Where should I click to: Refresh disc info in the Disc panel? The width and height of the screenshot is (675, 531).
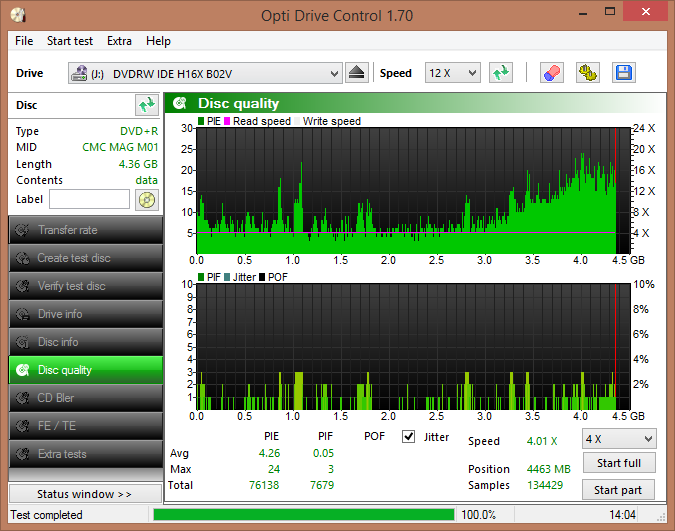click(x=146, y=105)
